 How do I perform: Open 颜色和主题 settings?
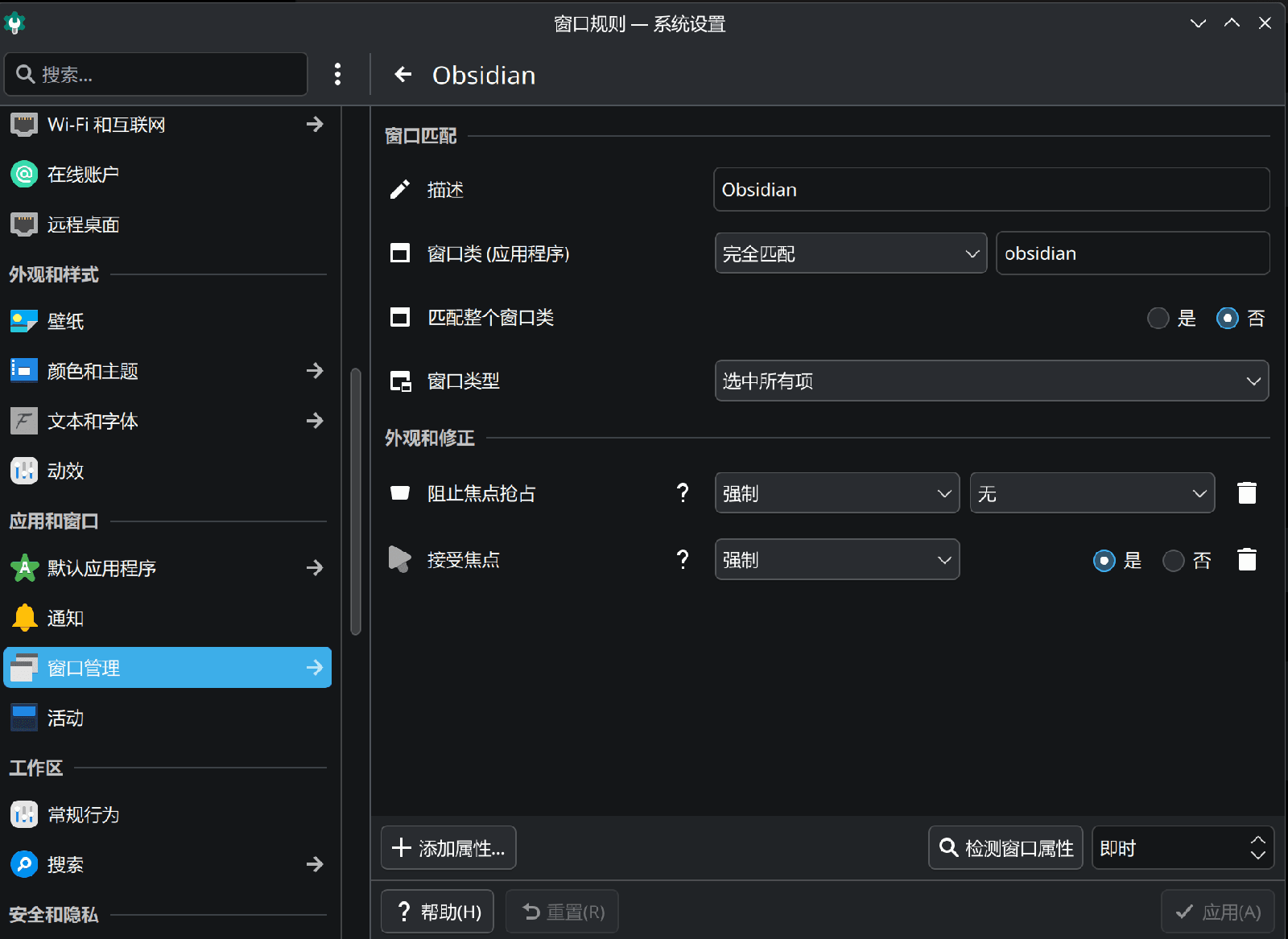point(167,371)
